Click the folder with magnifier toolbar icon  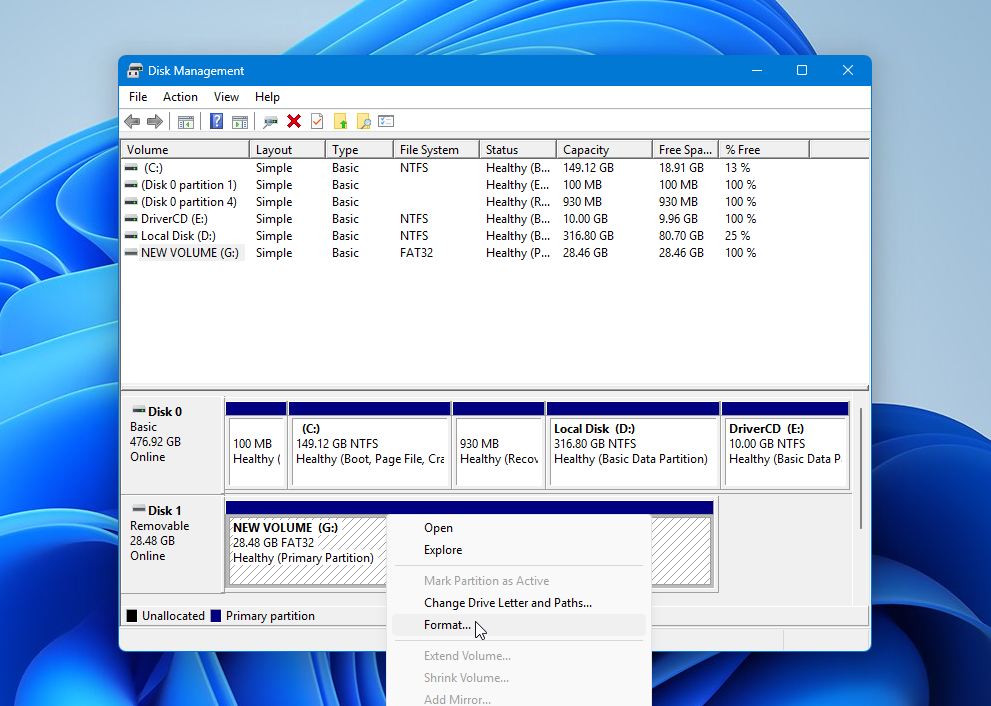[x=363, y=121]
